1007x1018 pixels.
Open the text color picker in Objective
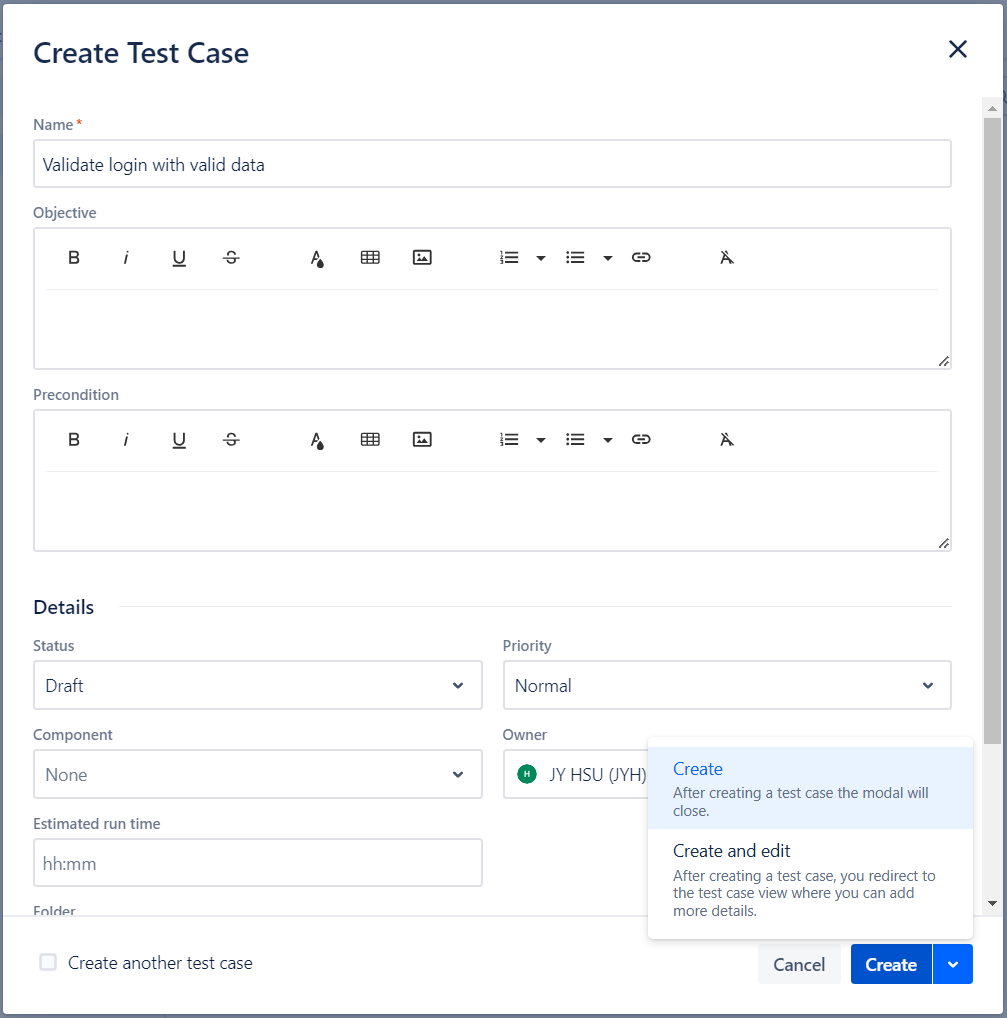[317, 258]
